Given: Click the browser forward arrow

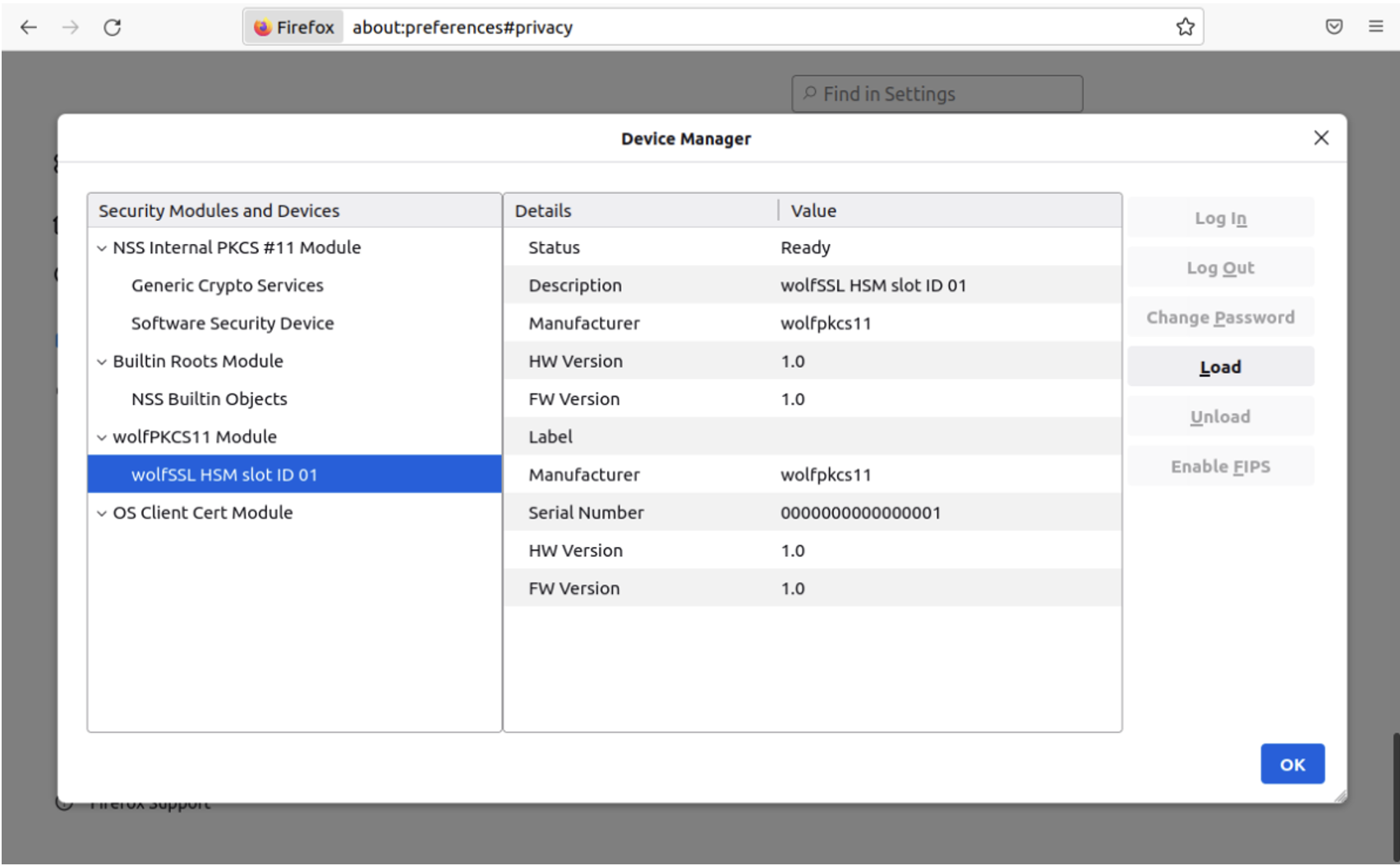Looking at the screenshot, I should (71, 27).
